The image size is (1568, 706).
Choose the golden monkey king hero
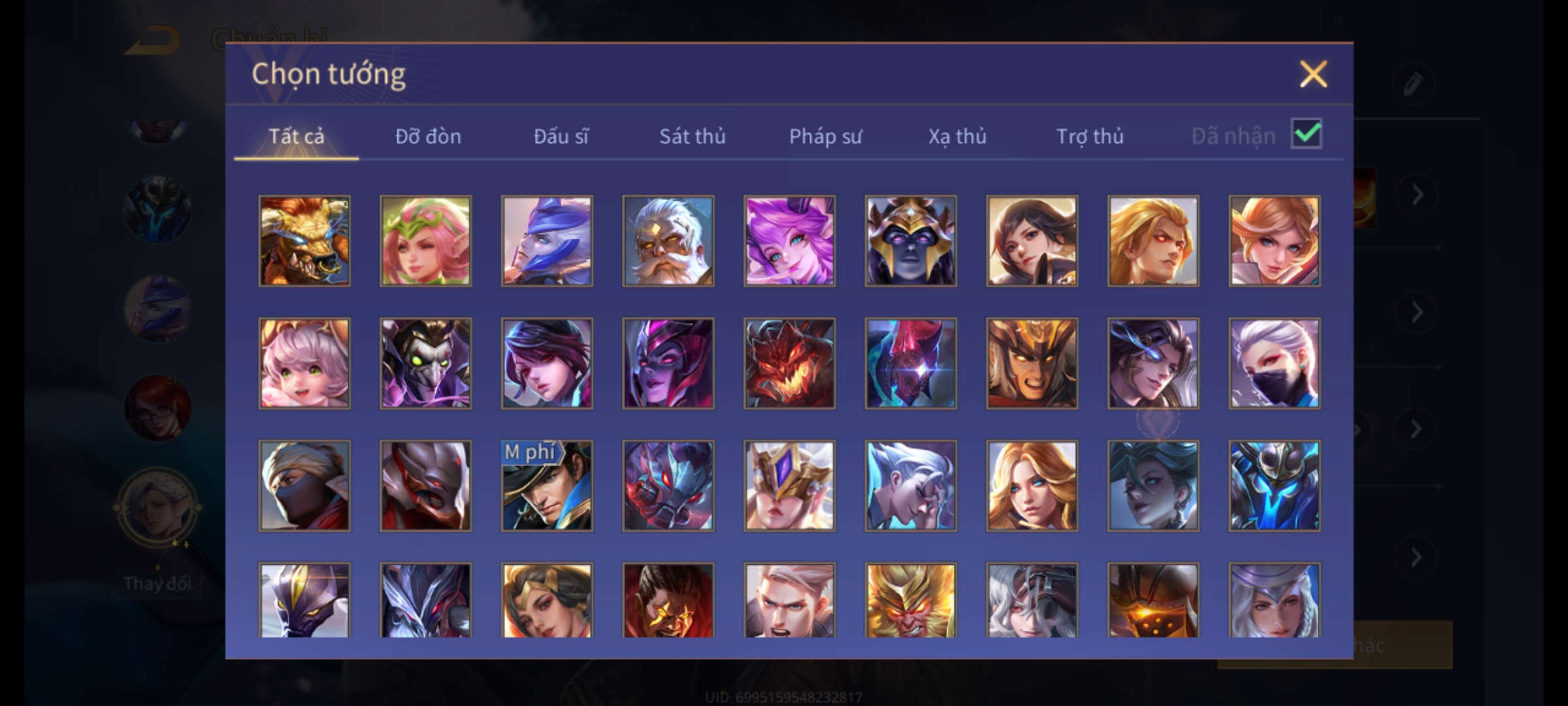(x=911, y=600)
